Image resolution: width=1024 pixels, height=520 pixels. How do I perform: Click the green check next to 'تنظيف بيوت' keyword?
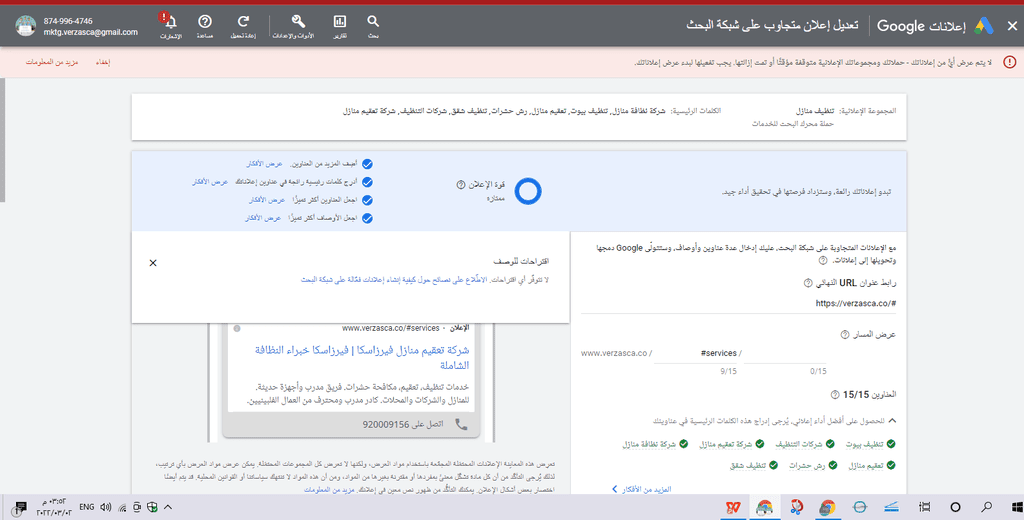tap(891, 443)
